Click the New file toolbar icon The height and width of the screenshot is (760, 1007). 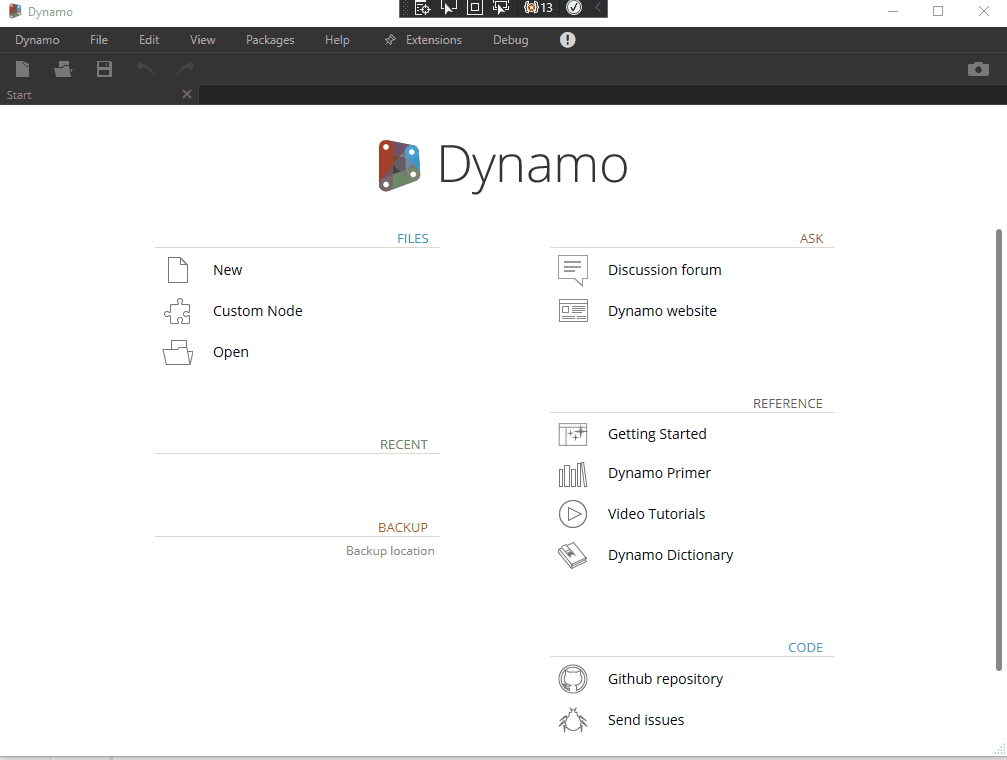tap(22, 69)
